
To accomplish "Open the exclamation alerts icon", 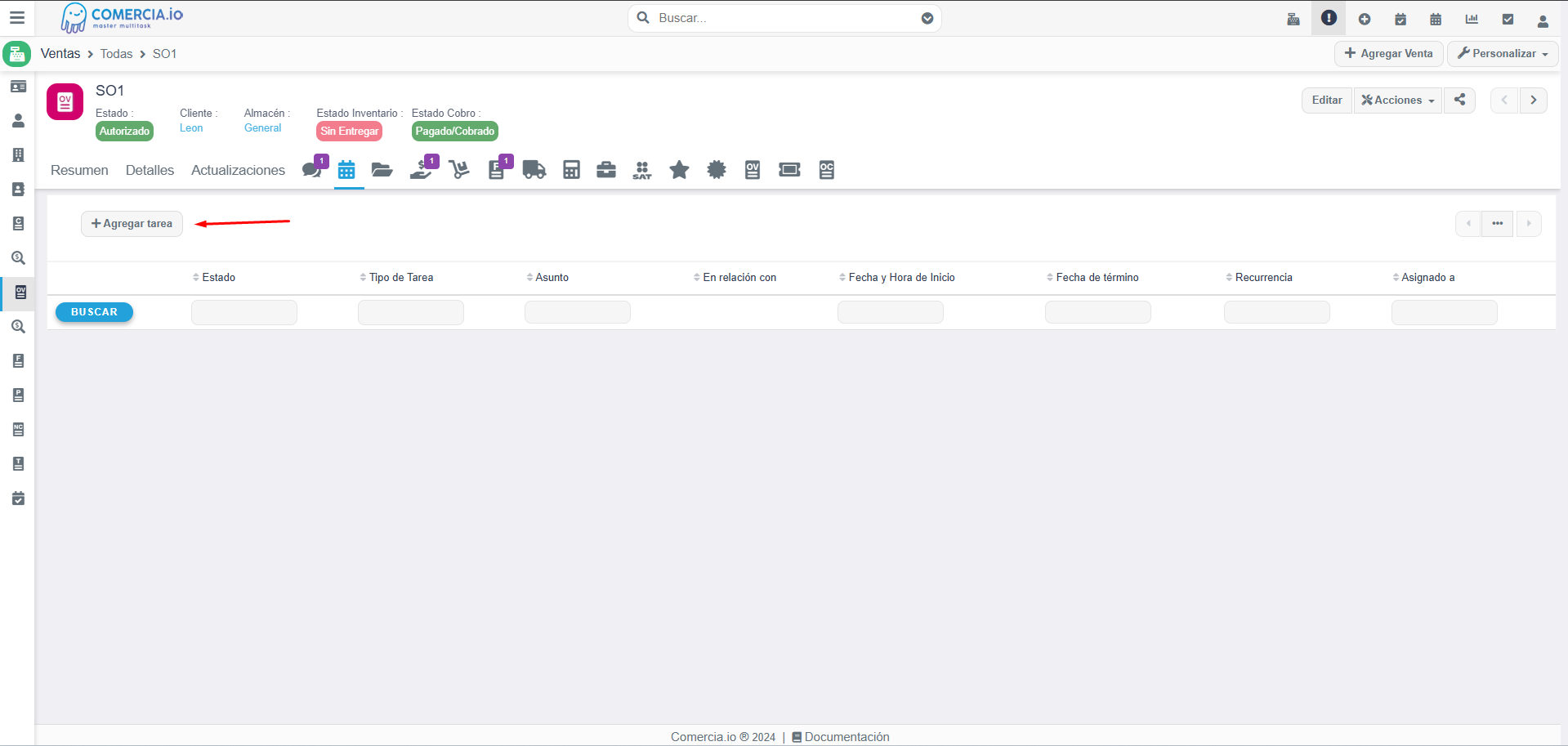I will pyautogui.click(x=1329, y=18).
